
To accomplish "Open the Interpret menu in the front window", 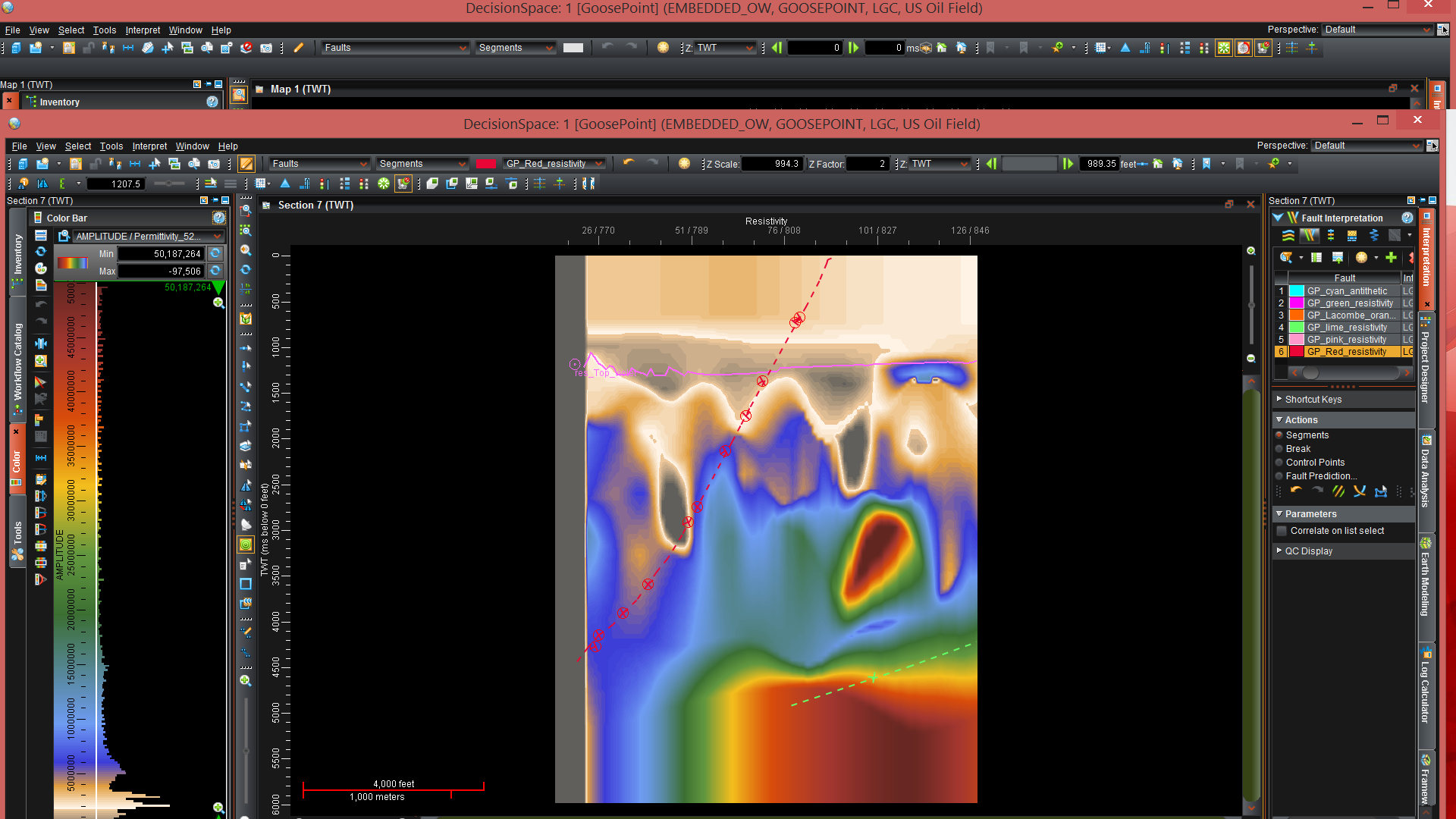I will (x=149, y=146).
